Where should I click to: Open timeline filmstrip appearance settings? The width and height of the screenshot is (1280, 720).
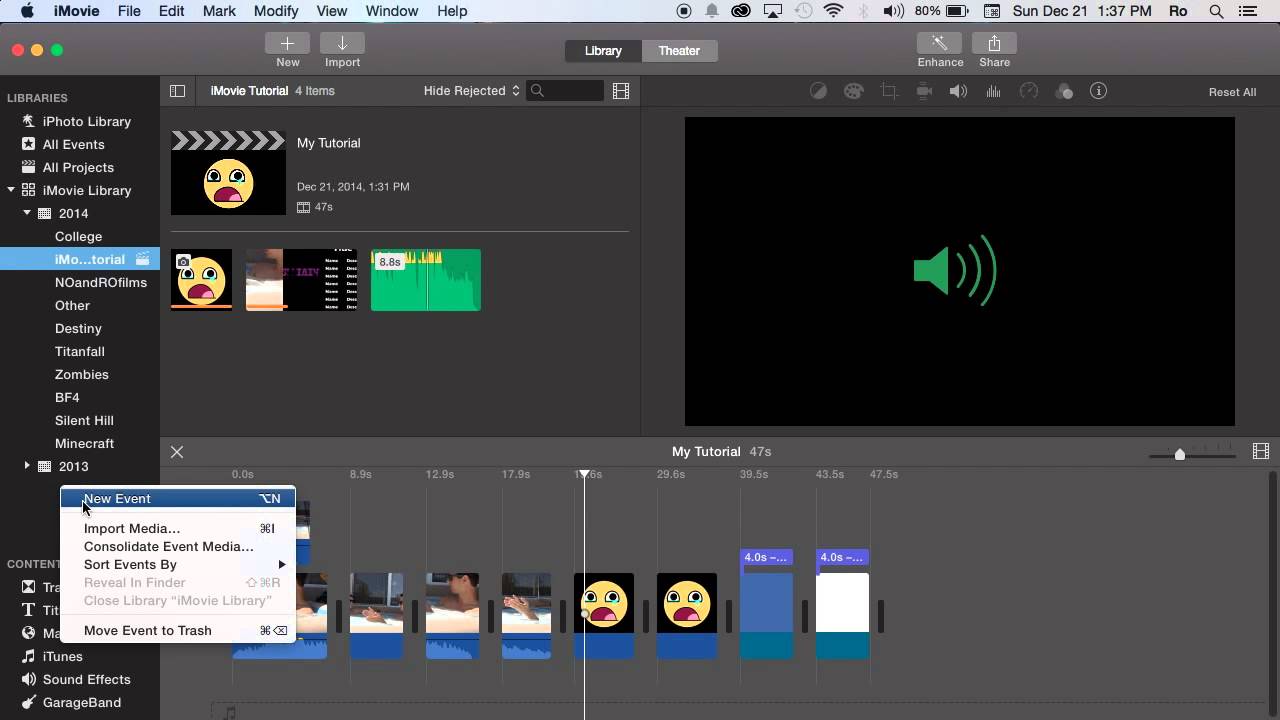point(1260,452)
